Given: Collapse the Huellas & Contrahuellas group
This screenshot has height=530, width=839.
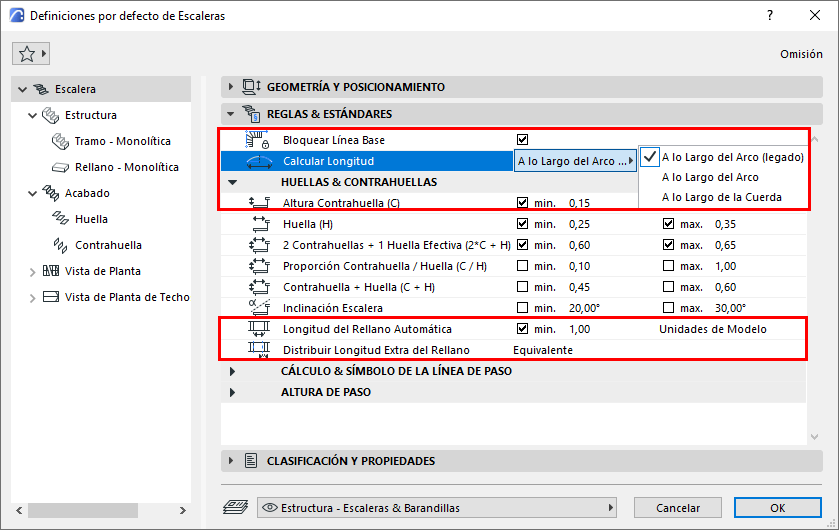Looking at the screenshot, I should 232,182.
